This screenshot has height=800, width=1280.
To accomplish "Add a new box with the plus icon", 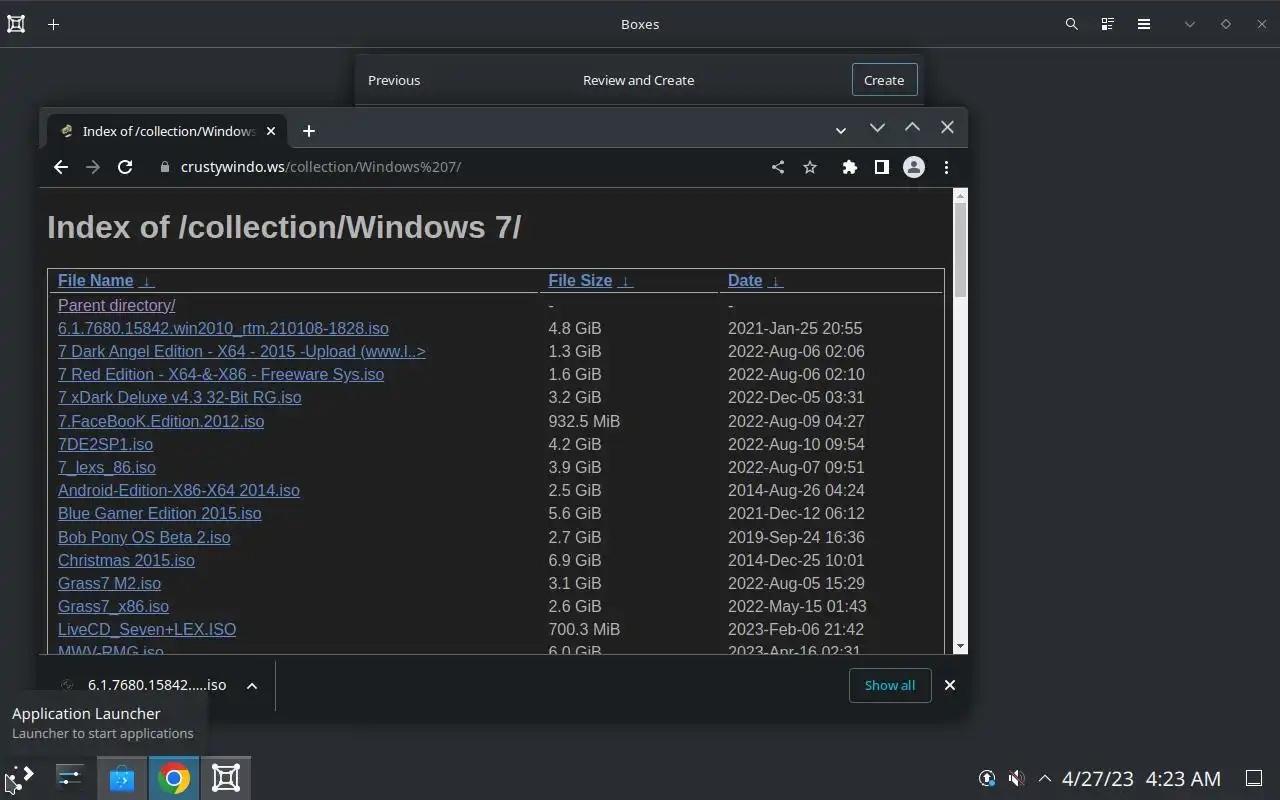I will coord(54,24).
